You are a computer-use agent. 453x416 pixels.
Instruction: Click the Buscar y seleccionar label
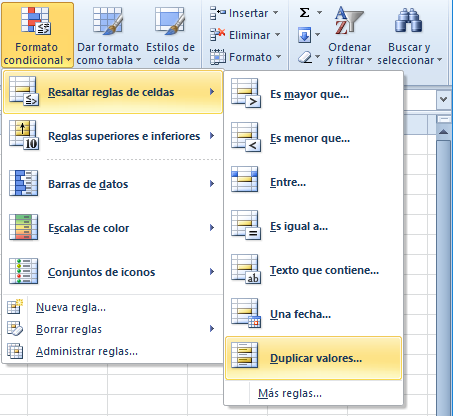(x=409, y=54)
